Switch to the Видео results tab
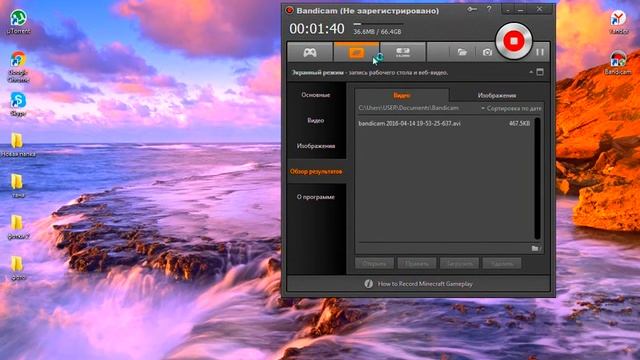The image size is (640, 360). (402, 95)
